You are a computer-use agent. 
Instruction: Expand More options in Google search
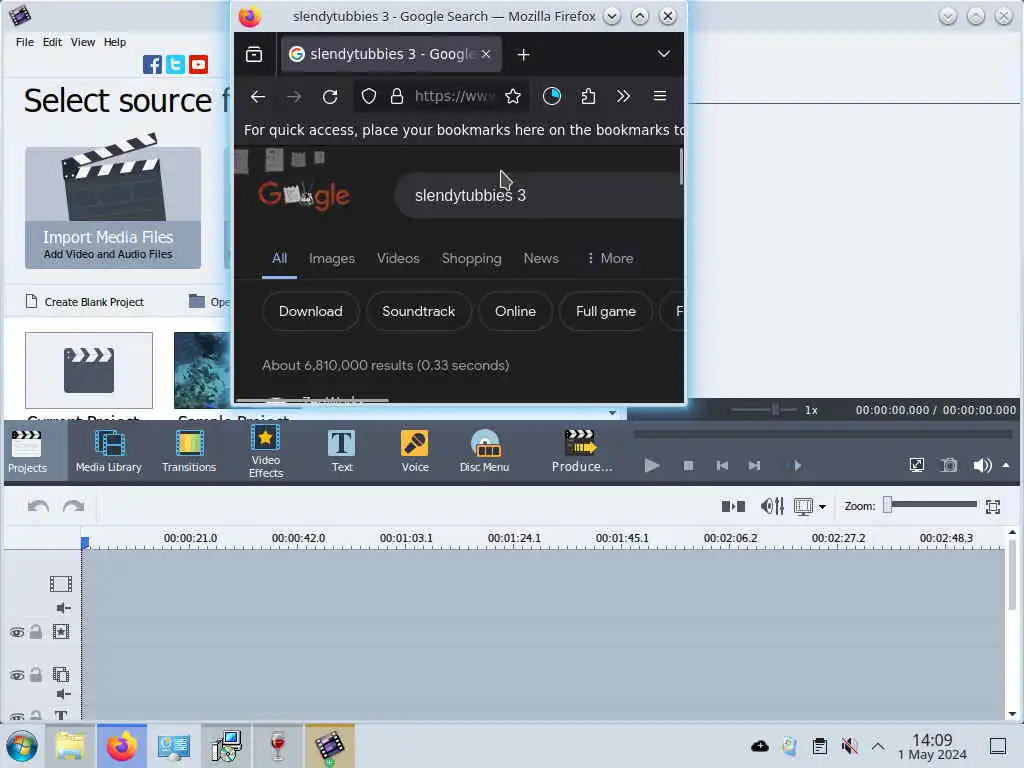tap(610, 259)
